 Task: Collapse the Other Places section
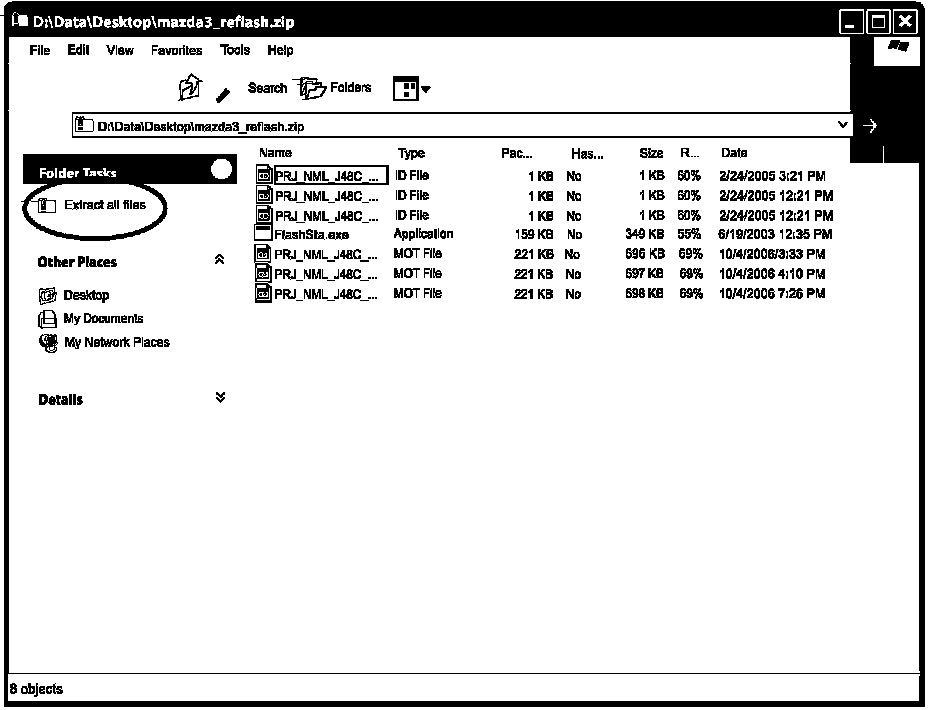pos(220,260)
